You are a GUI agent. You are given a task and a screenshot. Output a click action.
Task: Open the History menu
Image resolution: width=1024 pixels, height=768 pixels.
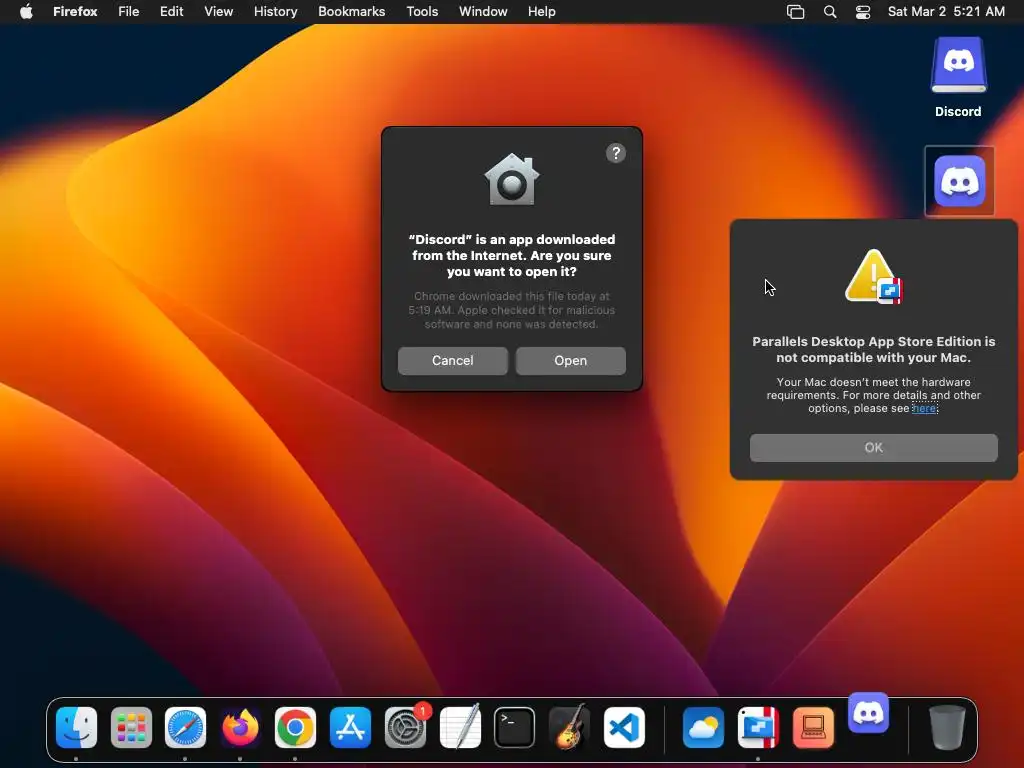[276, 11]
